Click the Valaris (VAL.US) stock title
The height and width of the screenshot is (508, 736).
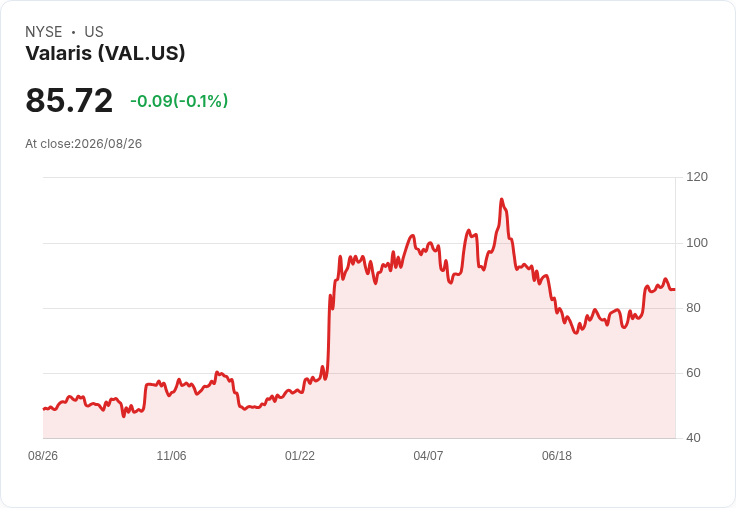tap(105, 53)
